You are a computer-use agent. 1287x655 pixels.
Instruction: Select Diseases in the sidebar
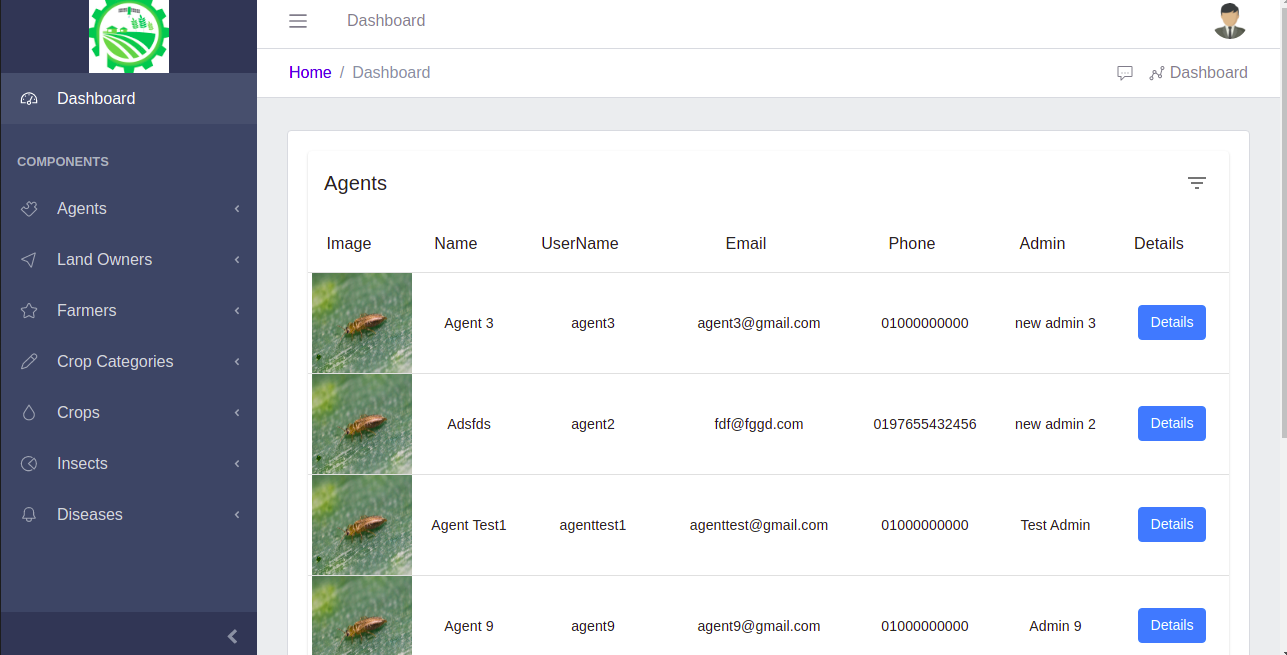tap(90, 515)
